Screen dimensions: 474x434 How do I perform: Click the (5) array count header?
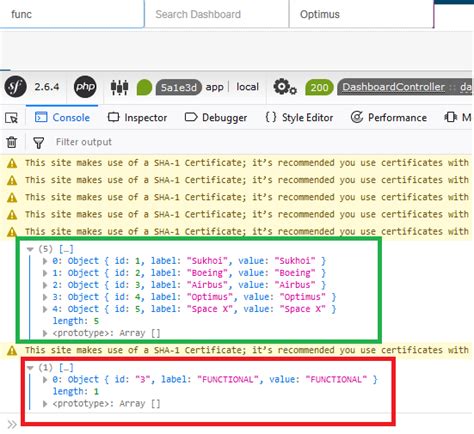[x=56, y=249]
